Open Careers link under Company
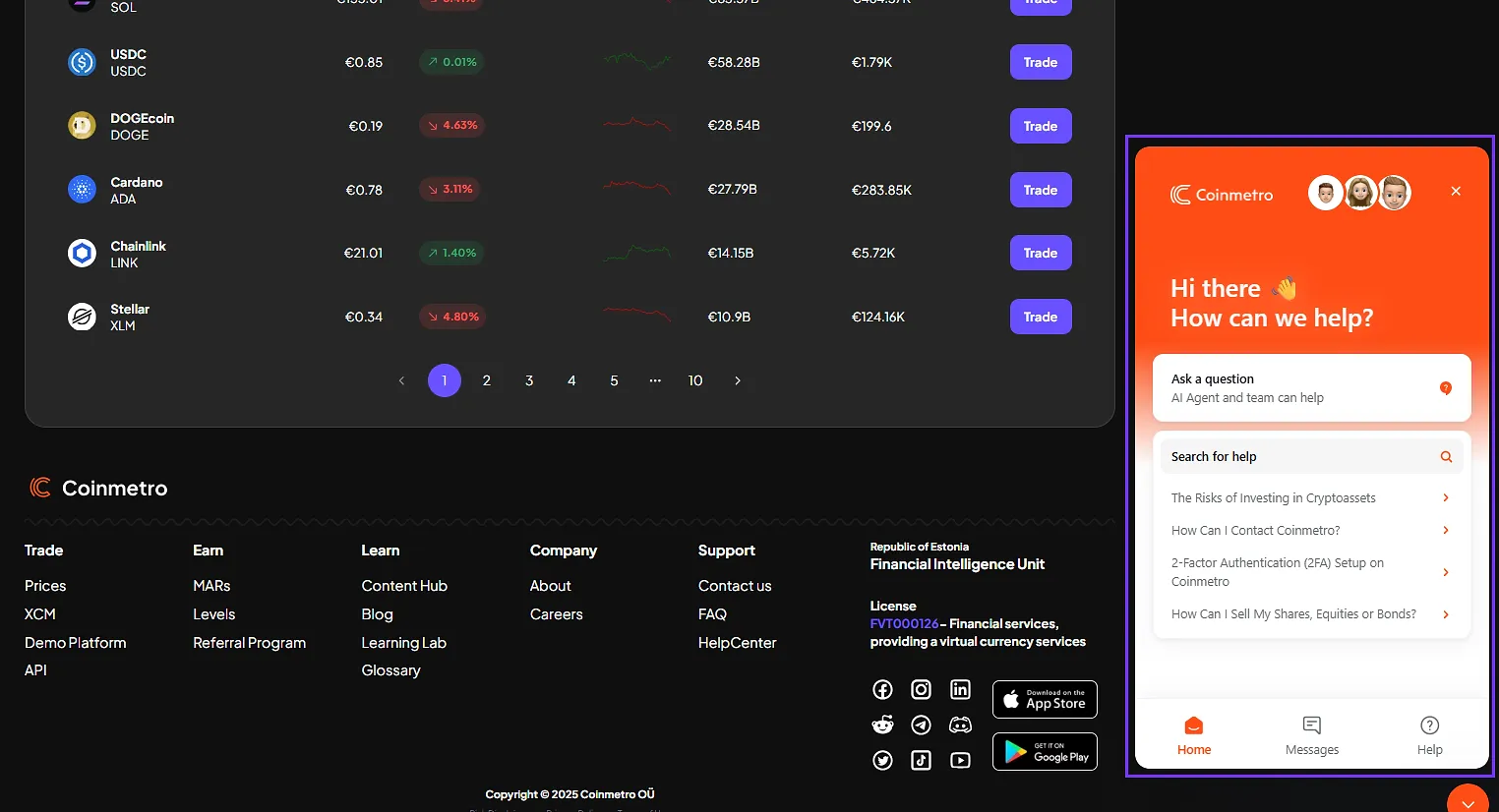 (x=557, y=614)
